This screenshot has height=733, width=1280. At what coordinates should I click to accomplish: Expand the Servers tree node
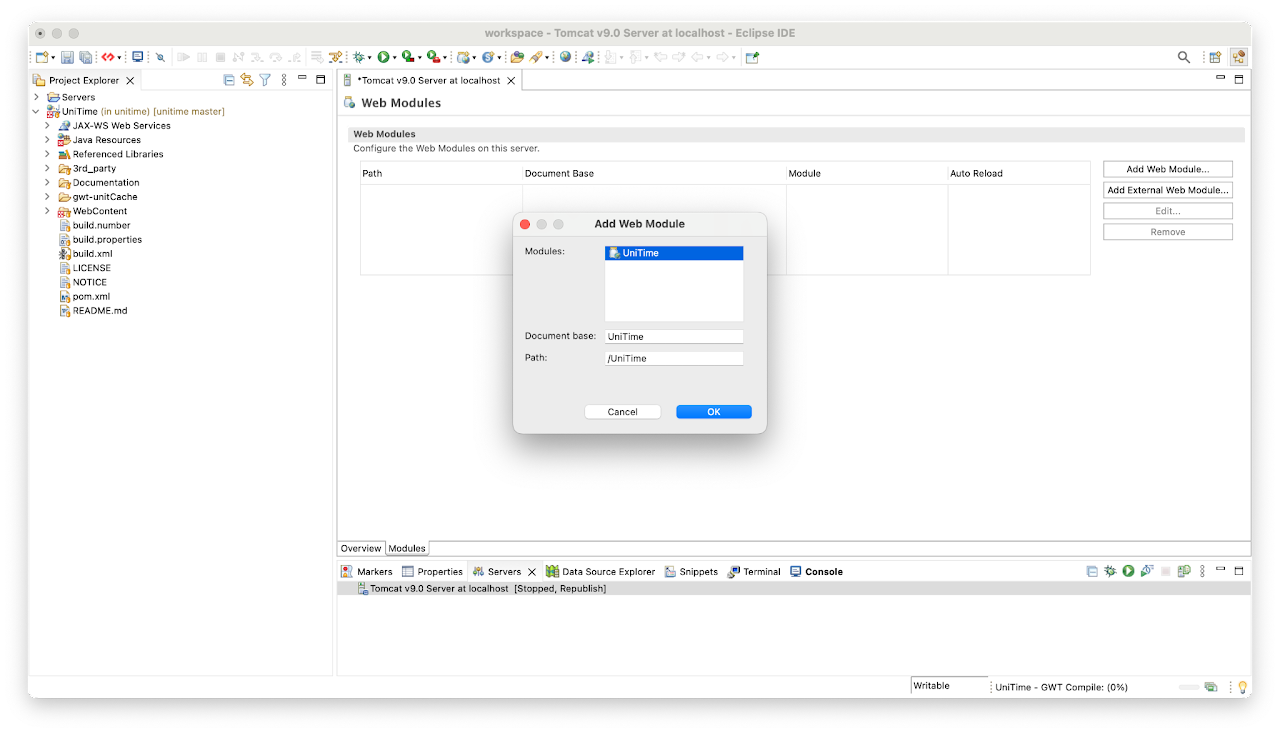click(37, 97)
